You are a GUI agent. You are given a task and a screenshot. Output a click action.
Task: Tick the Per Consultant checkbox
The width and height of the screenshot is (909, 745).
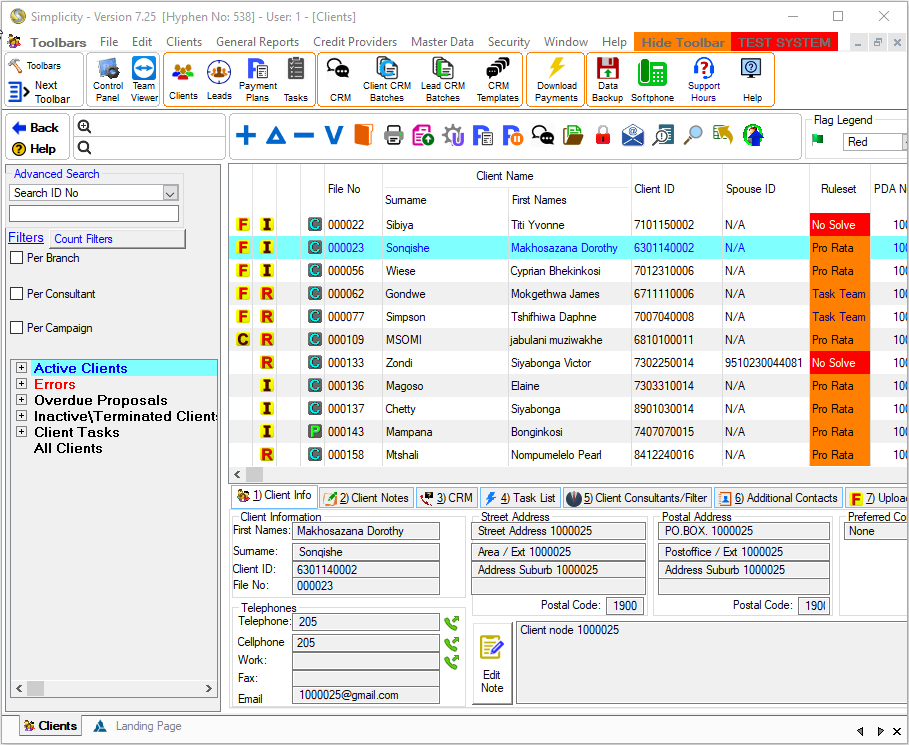click(x=16, y=294)
